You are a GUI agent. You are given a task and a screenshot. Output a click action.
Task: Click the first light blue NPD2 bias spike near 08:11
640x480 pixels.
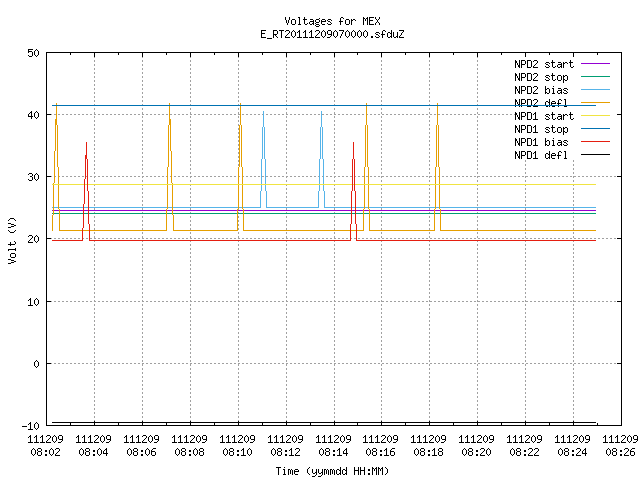coord(264,159)
